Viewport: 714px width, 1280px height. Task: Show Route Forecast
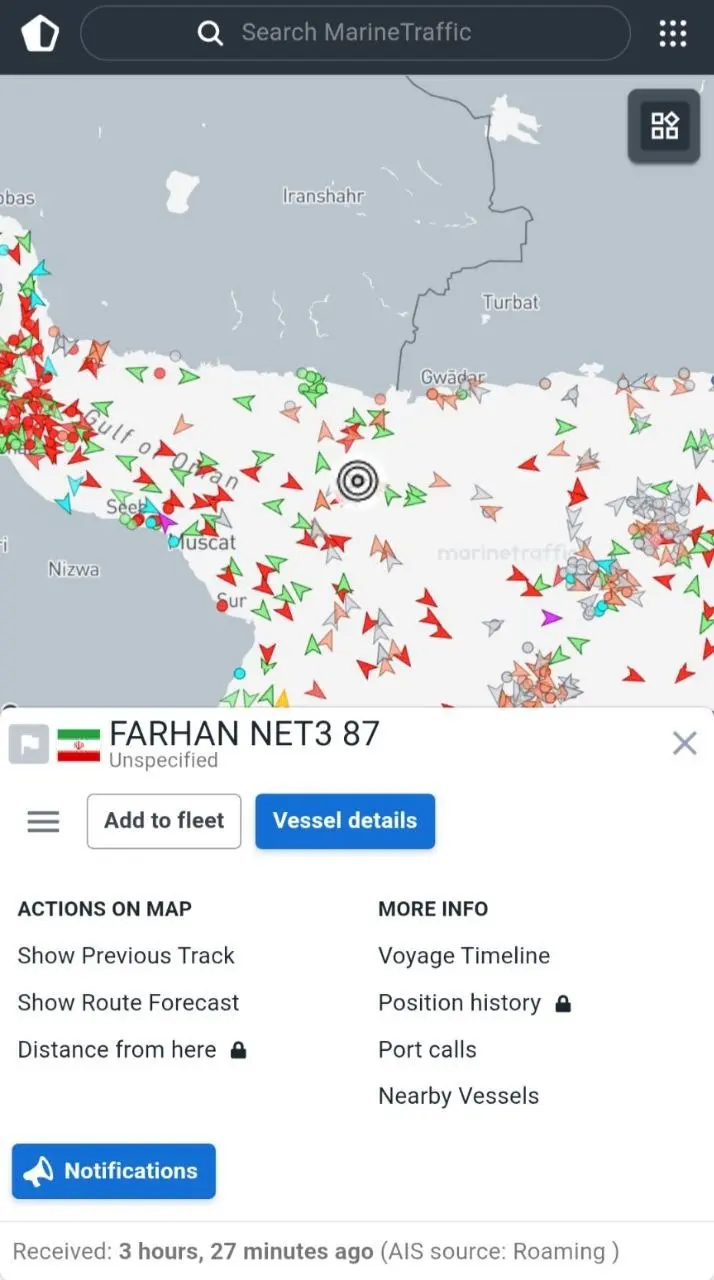click(x=129, y=1003)
